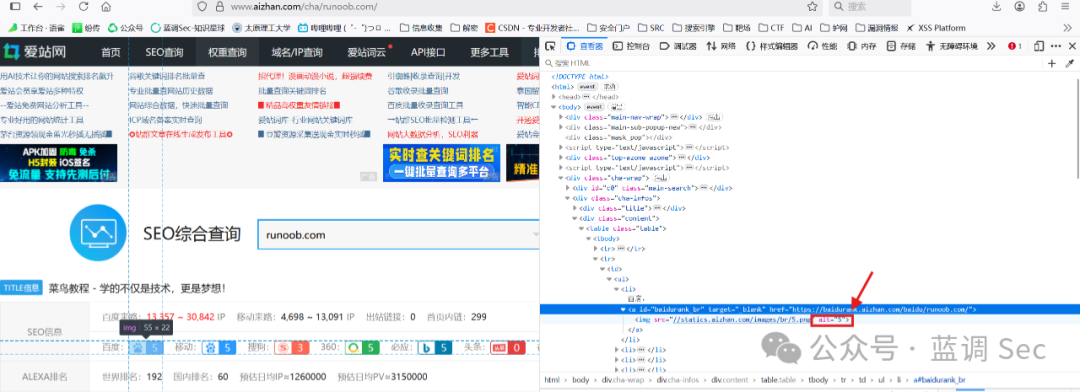1080x392 pixels.
Task: Click the eyedropper color picker icon
Action: (x=1070, y=63)
